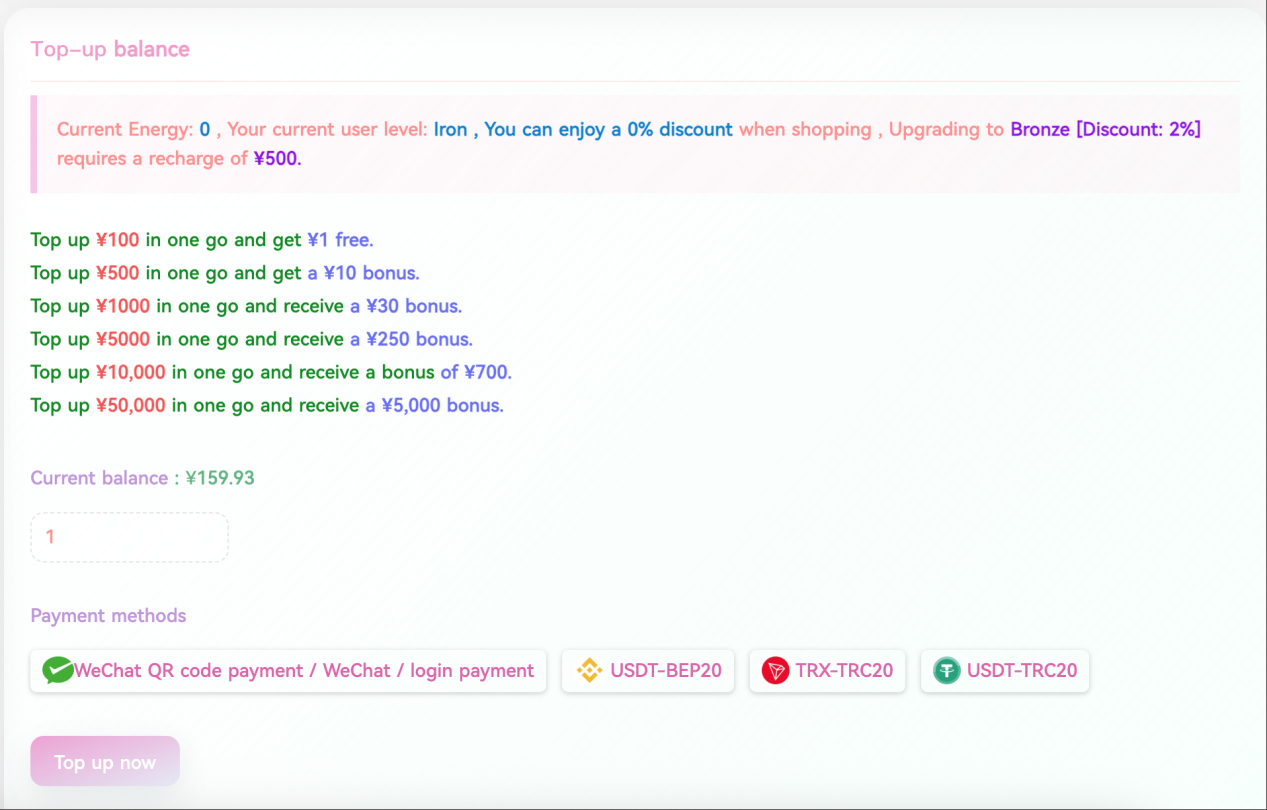Image resolution: width=1267 pixels, height=810 pixels.
Task: Click the ¥5000 top-up bonus offer line
Action: tap(250, 339)
